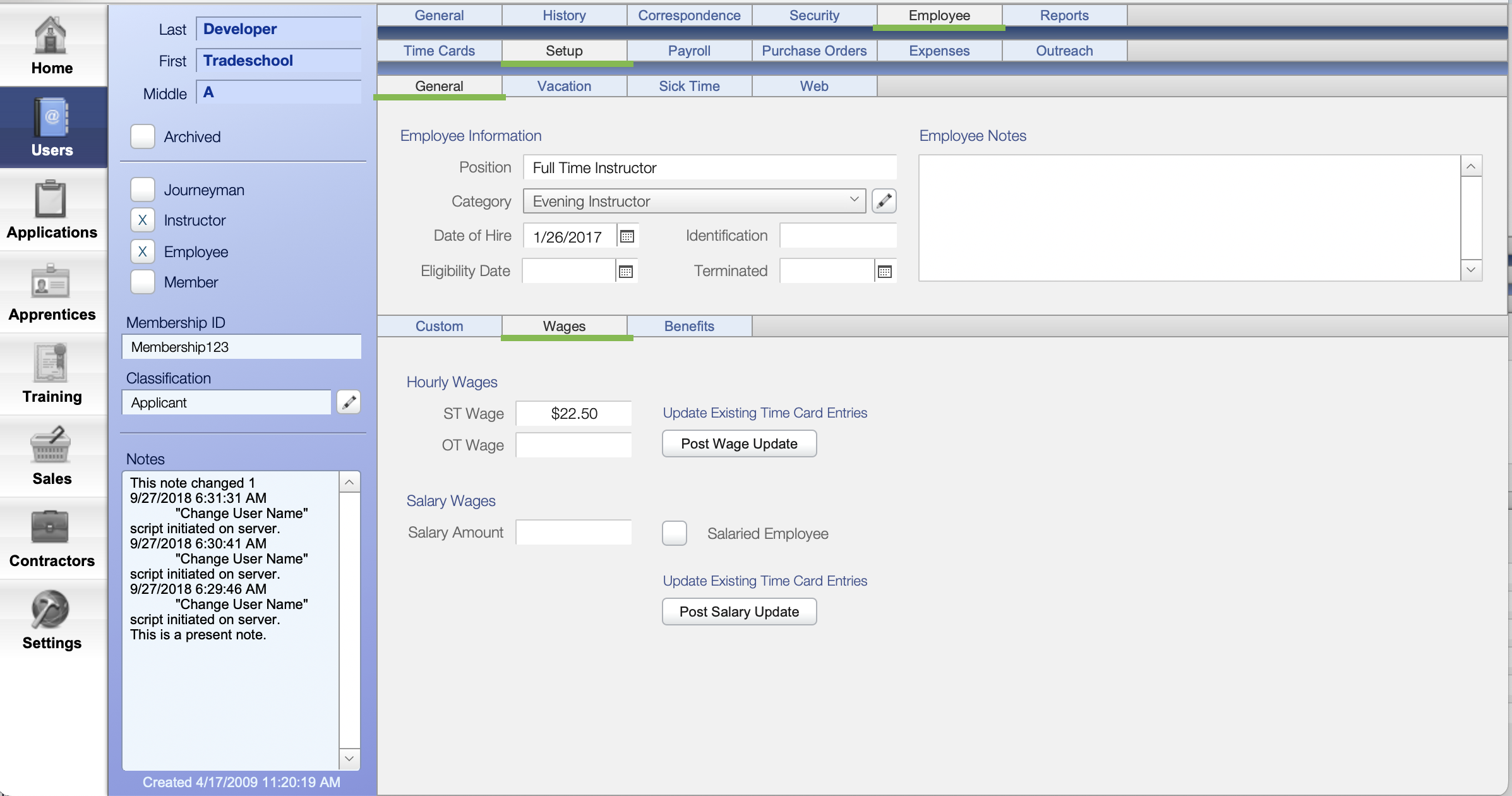Edit Classification with pencil icon
Image resolution: width=1512 pixels, height=796 pixels.
(x=349, y=402)
